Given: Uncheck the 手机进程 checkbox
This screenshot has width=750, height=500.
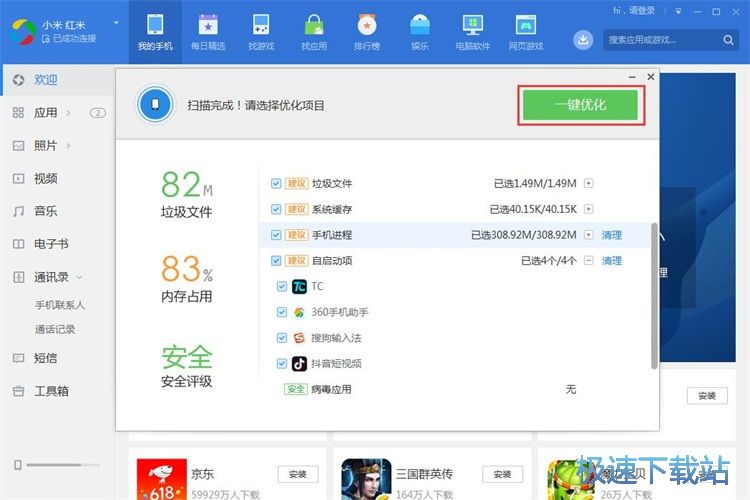Looking at the screenshot, I should tap(276, 235).
